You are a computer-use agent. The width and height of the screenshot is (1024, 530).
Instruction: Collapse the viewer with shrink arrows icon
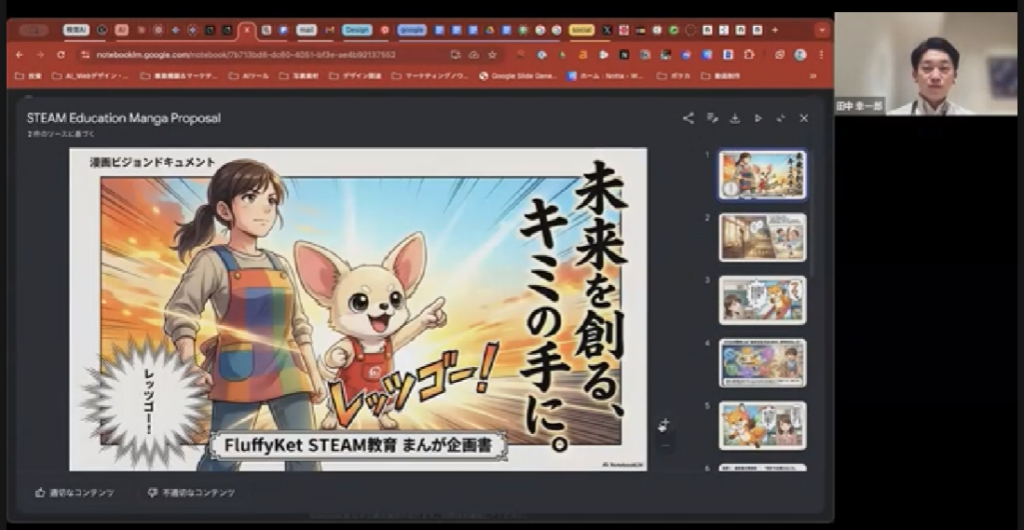[781, 118]
